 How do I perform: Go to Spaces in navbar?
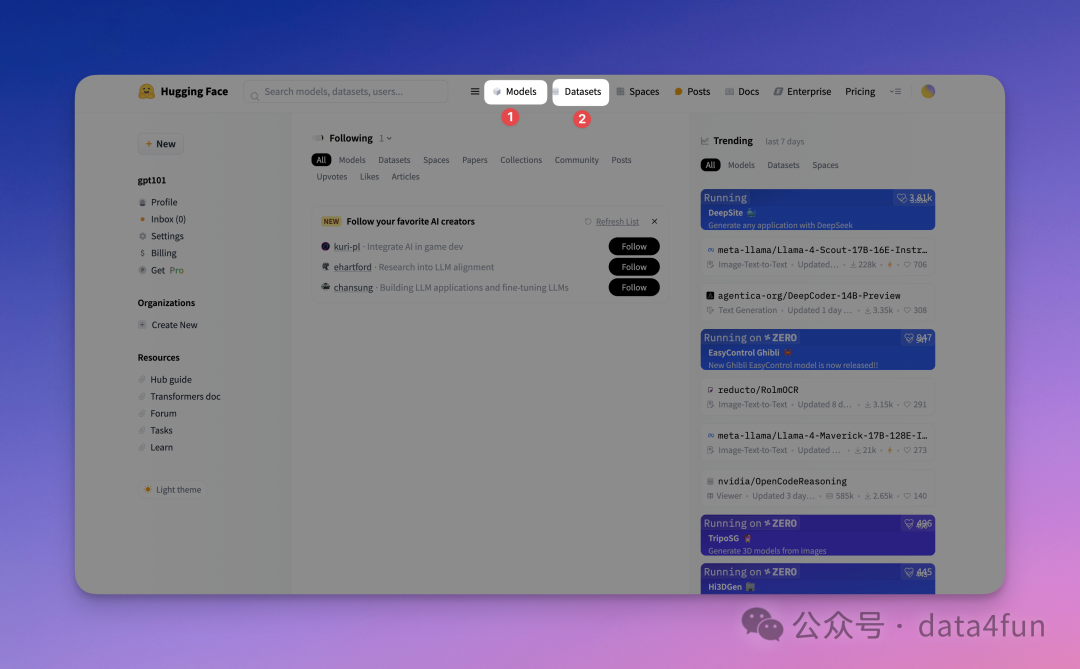point(638,92)
